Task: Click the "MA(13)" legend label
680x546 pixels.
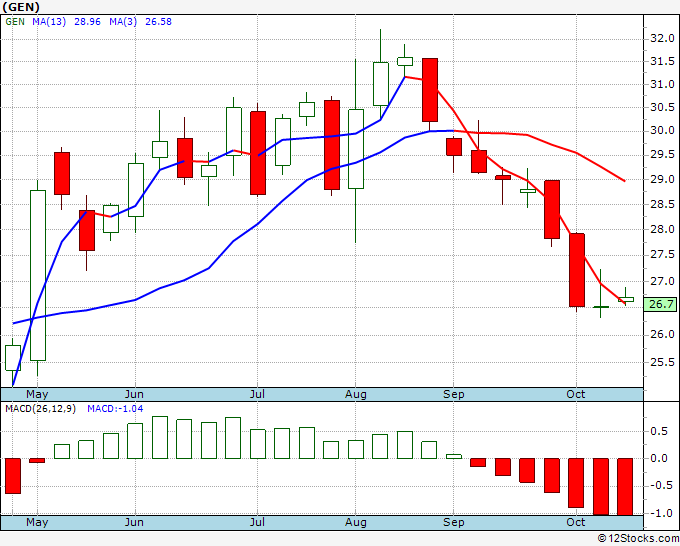Action: coord(49,22)
